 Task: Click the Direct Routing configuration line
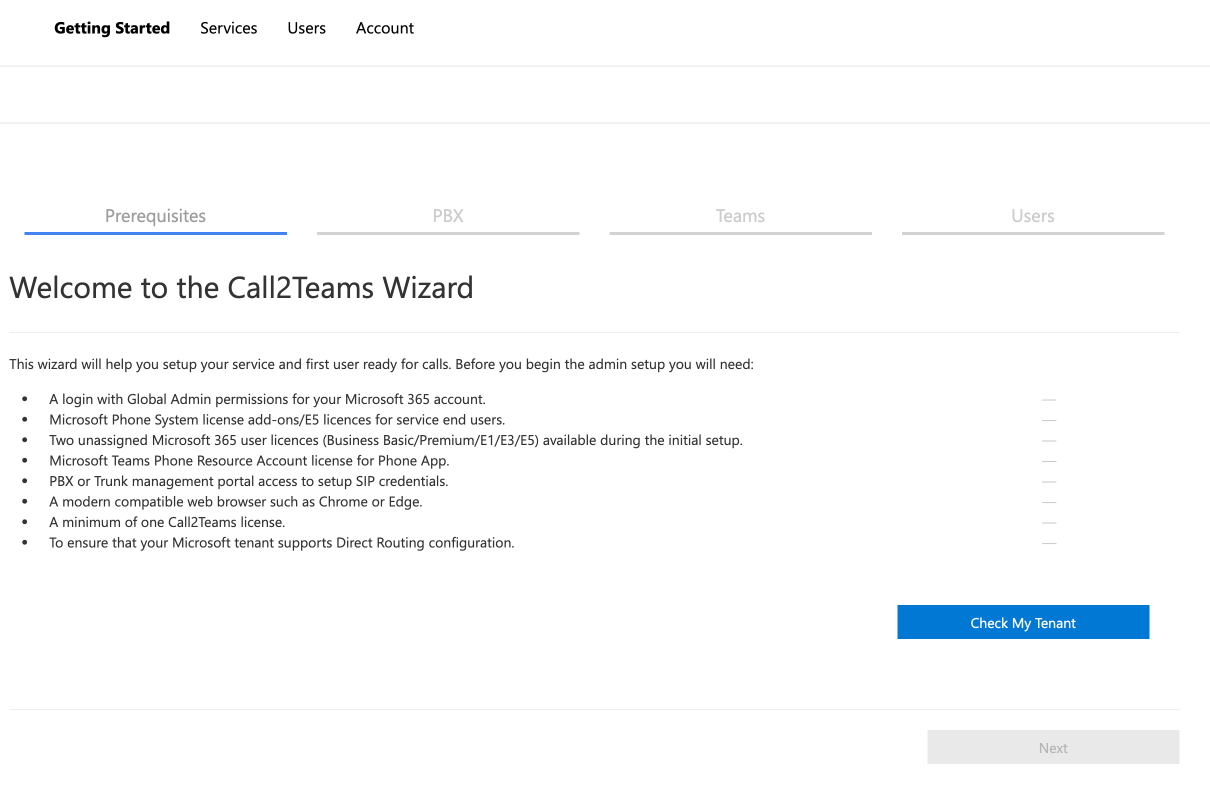pos(282,543)
